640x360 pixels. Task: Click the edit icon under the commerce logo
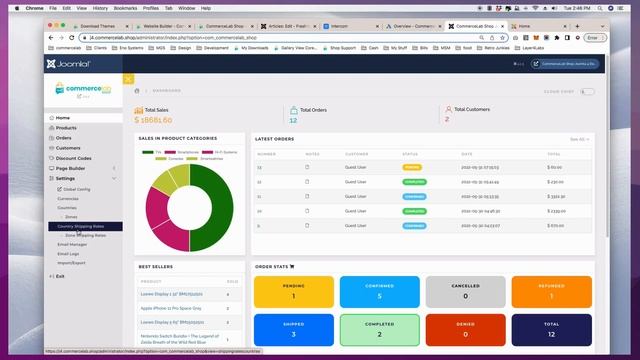pyautogui.click(x=79, y=97)
